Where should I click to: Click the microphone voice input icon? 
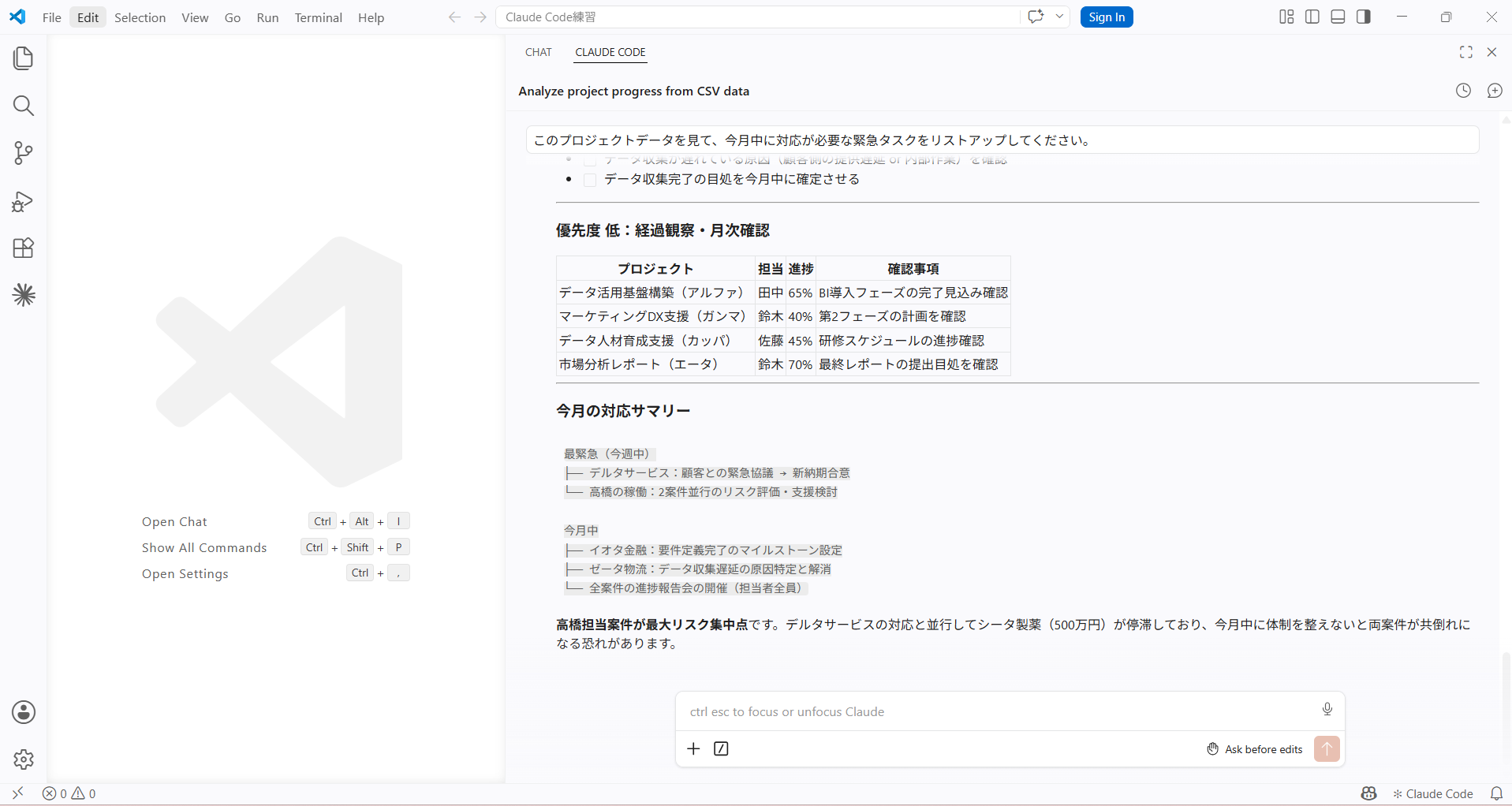(1327, 709)
